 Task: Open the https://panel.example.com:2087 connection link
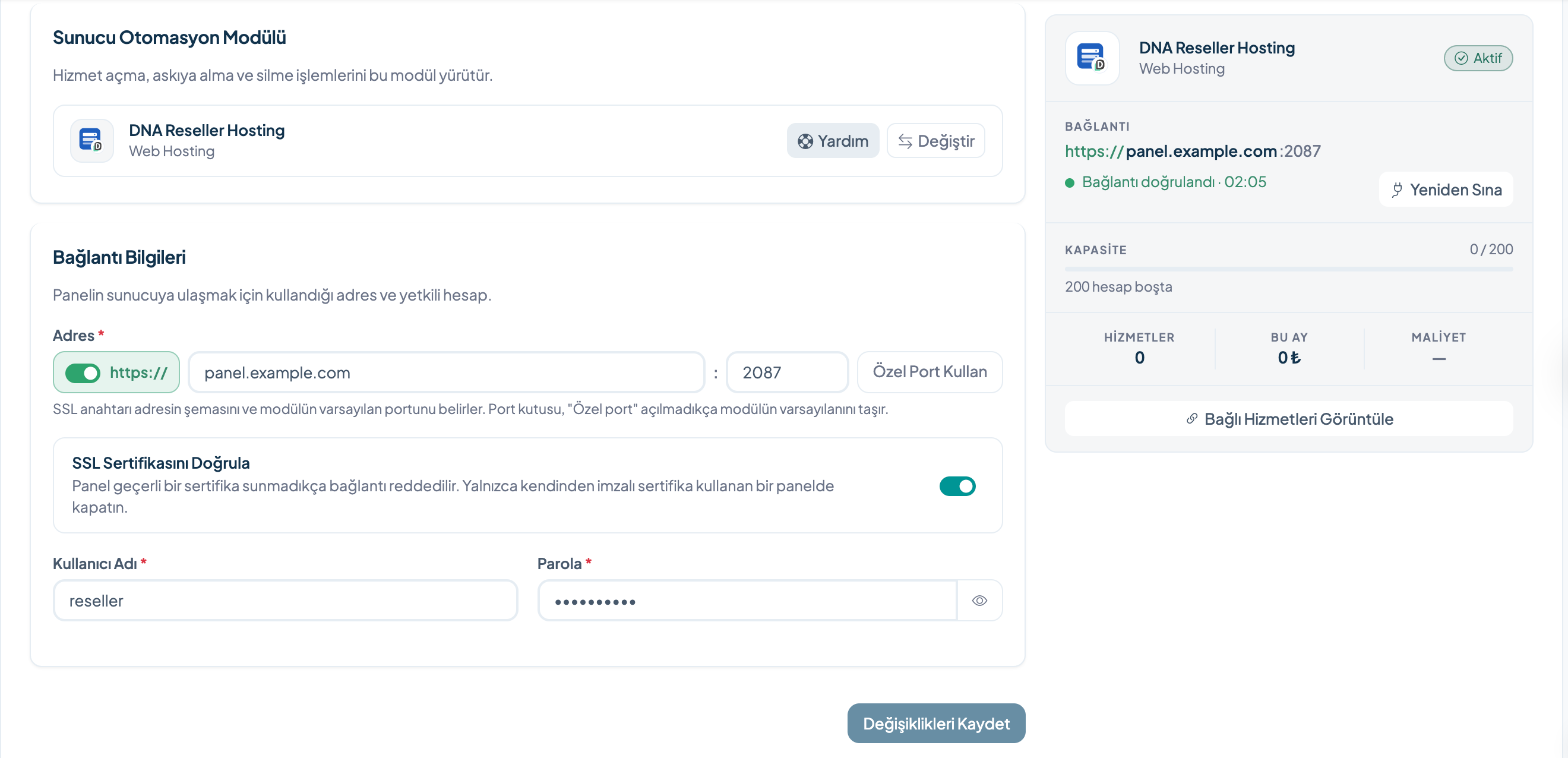(1193, 151)
